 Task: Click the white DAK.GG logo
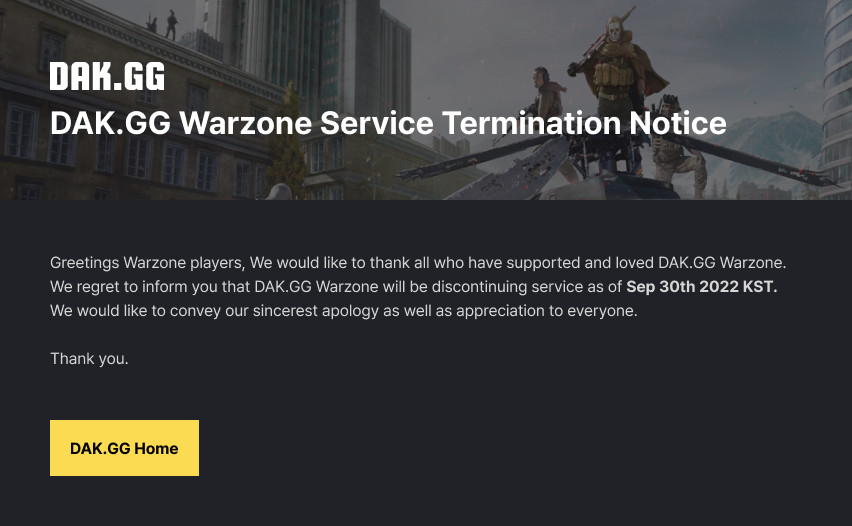pyautogui.click(x=107, y=76)
